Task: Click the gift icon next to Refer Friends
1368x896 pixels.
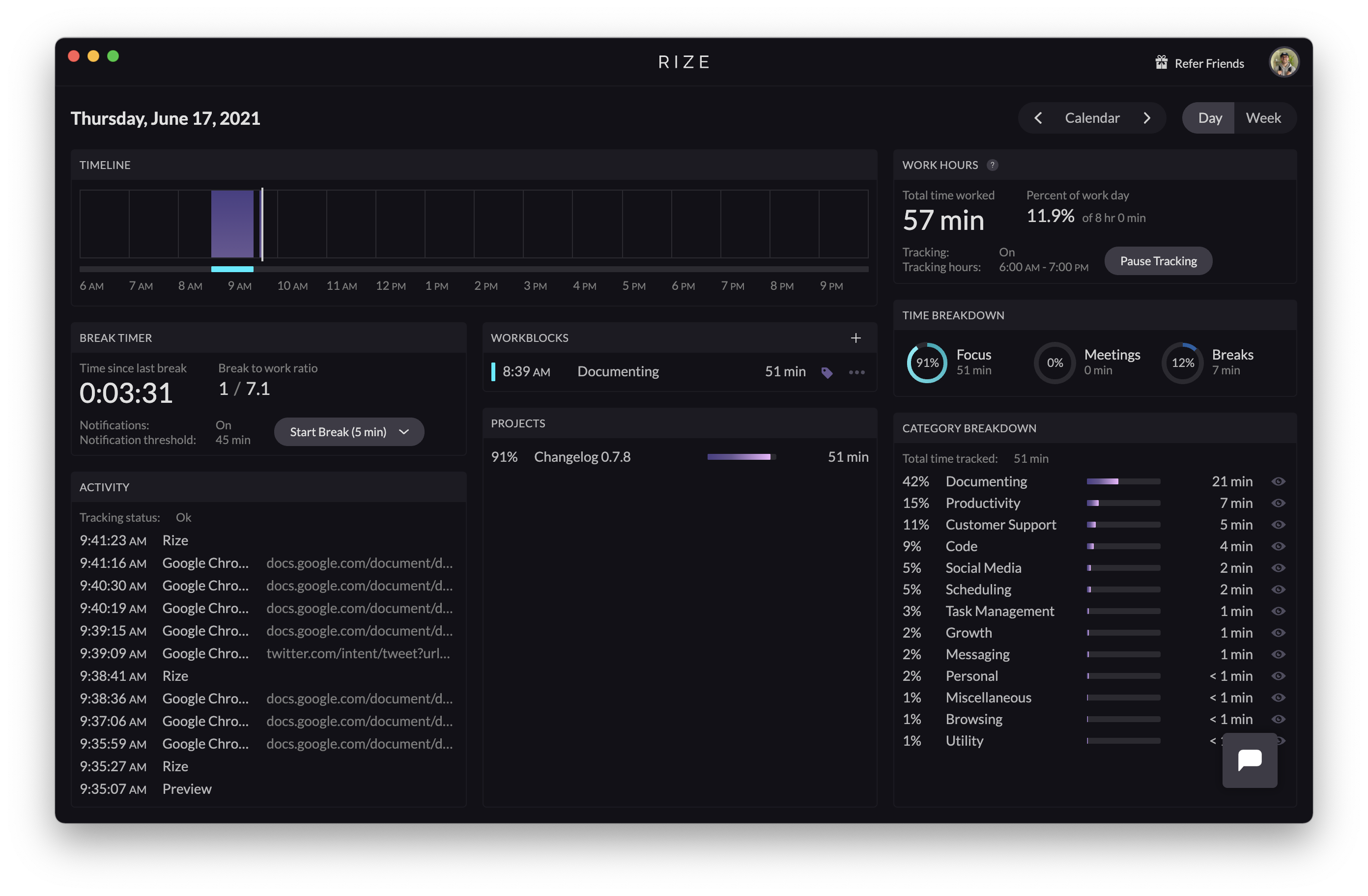Action: (1162, 62)
